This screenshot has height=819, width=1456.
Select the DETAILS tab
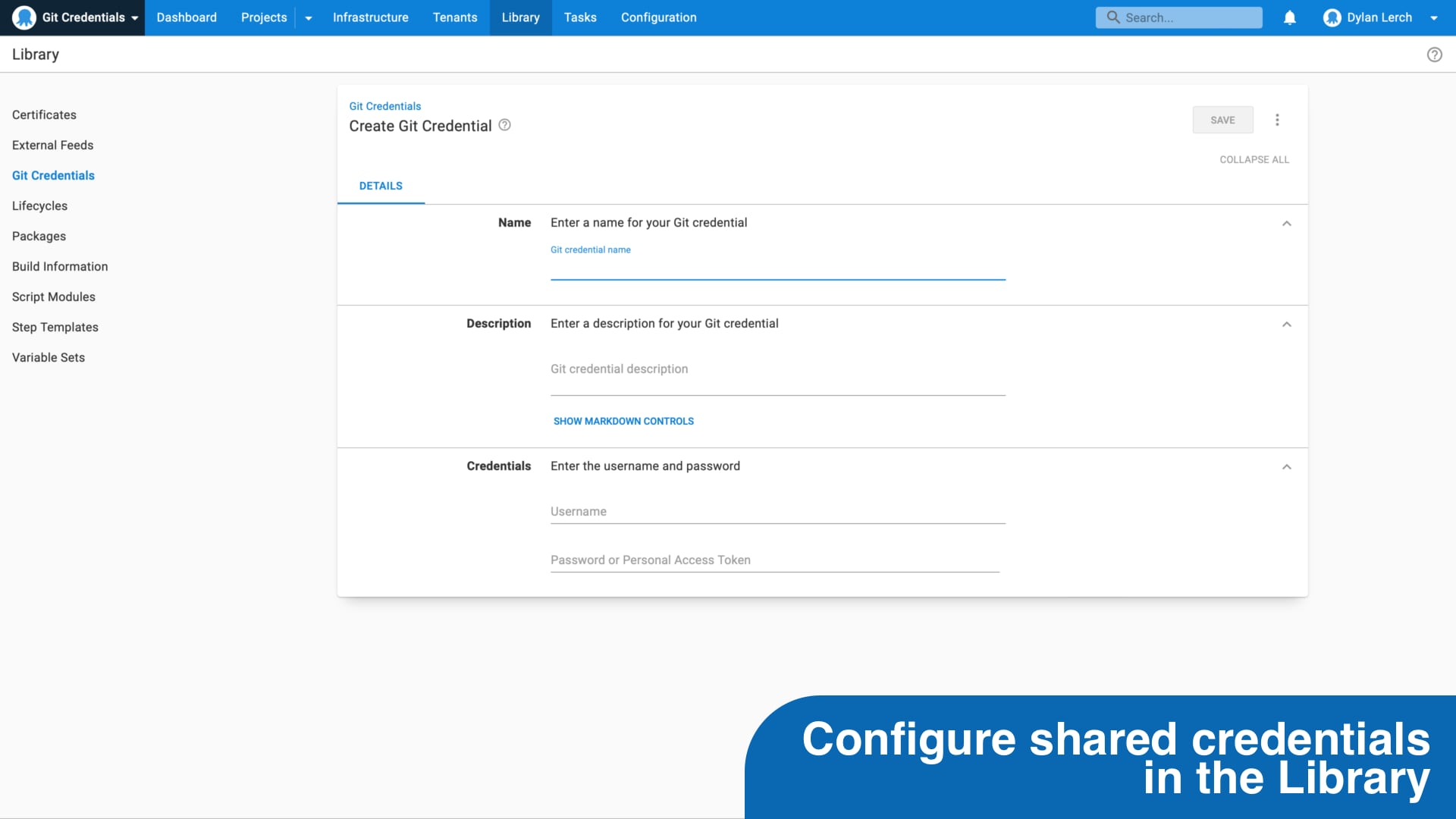381,185
